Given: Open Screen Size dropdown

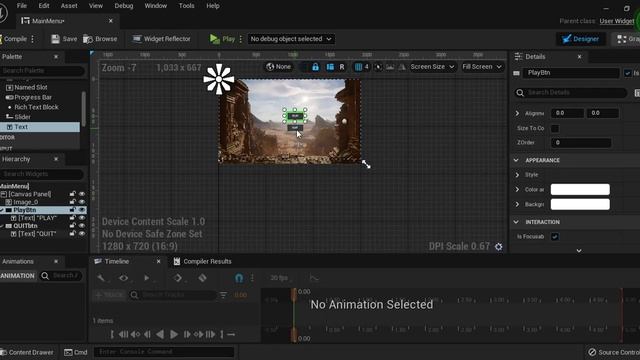Looking at the screenshot, I should tap(432, 67).
